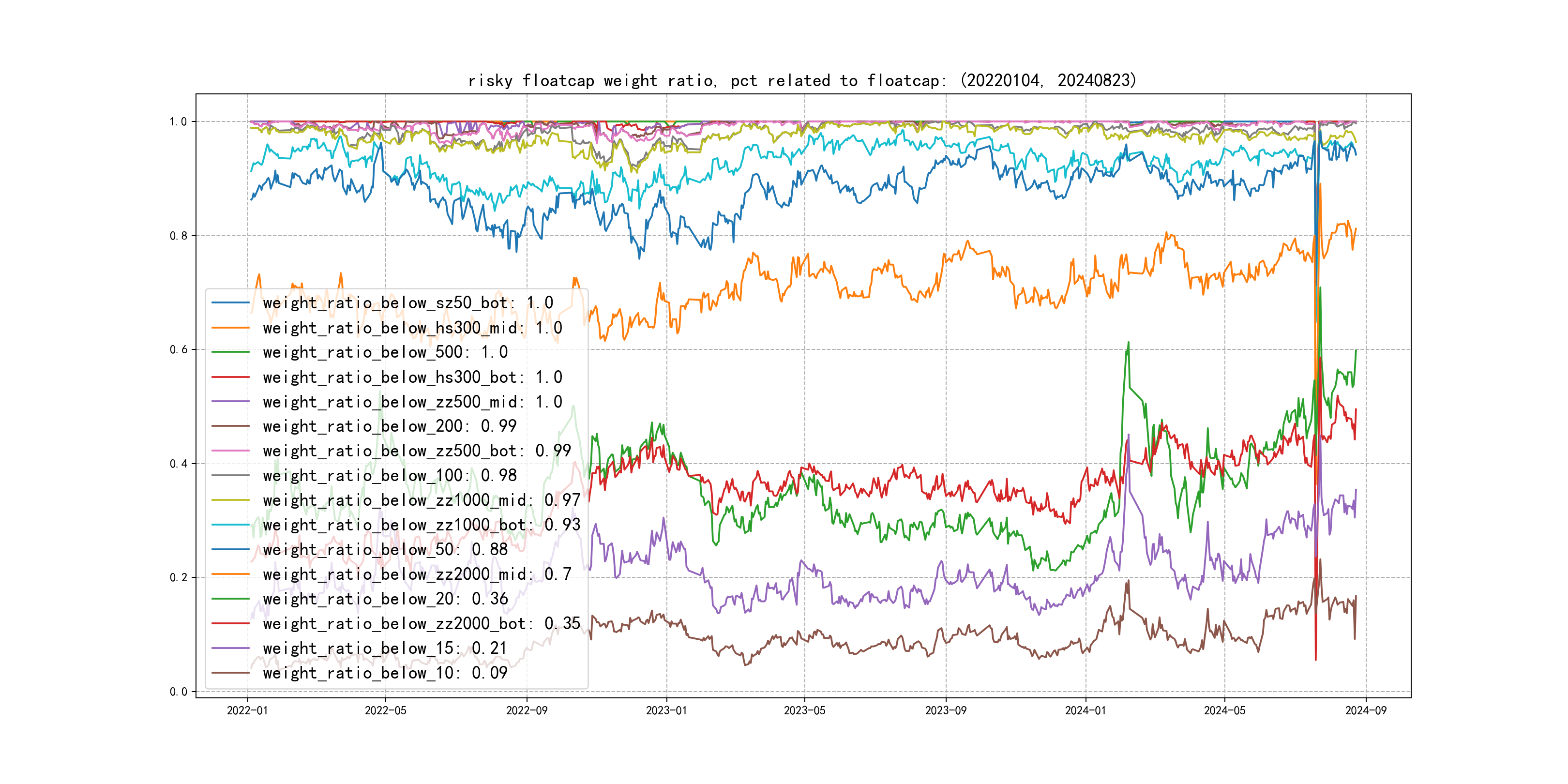
Task: Click legend entry weight_ratio_below_hs300_mid
Action: click(412, 328)
